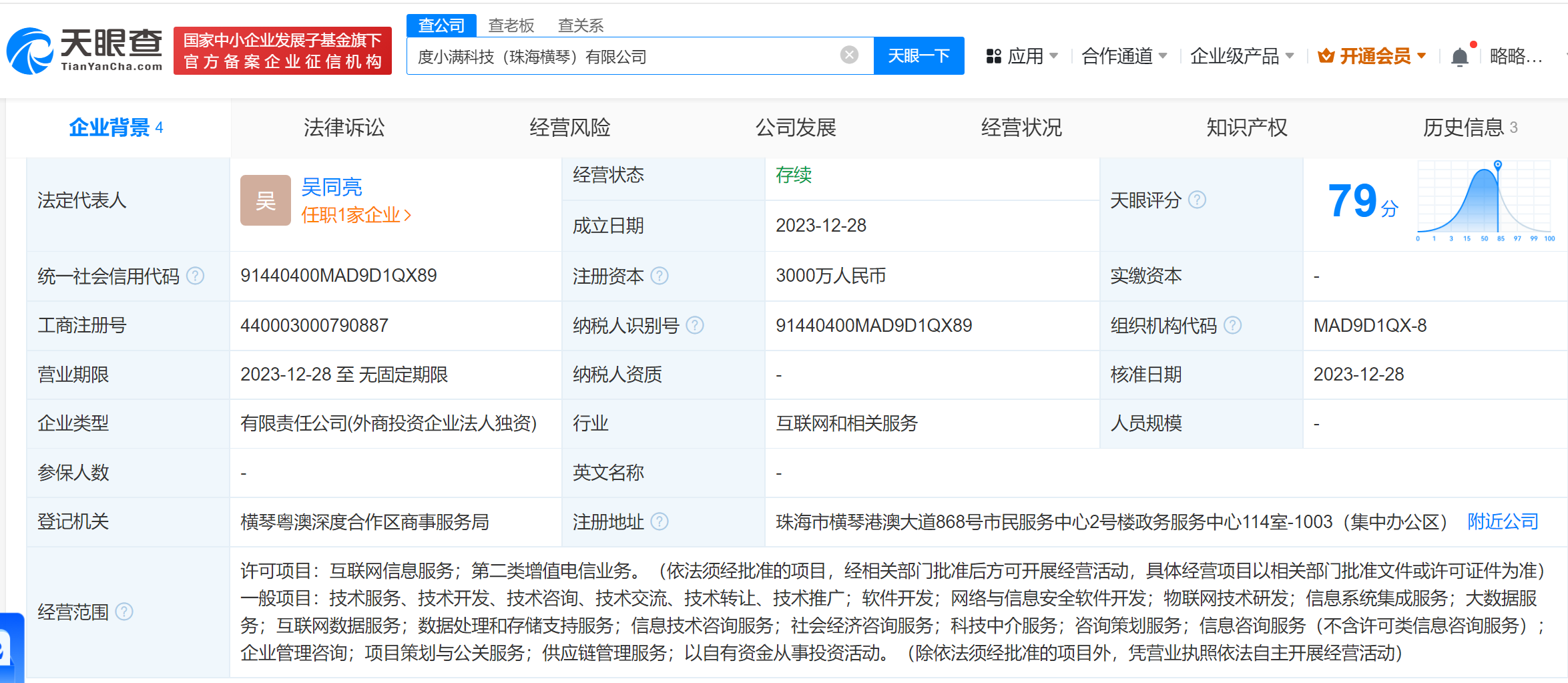Click help icon beside 经营范围
Screen dimensions: 1568x683
coord(124,612)
